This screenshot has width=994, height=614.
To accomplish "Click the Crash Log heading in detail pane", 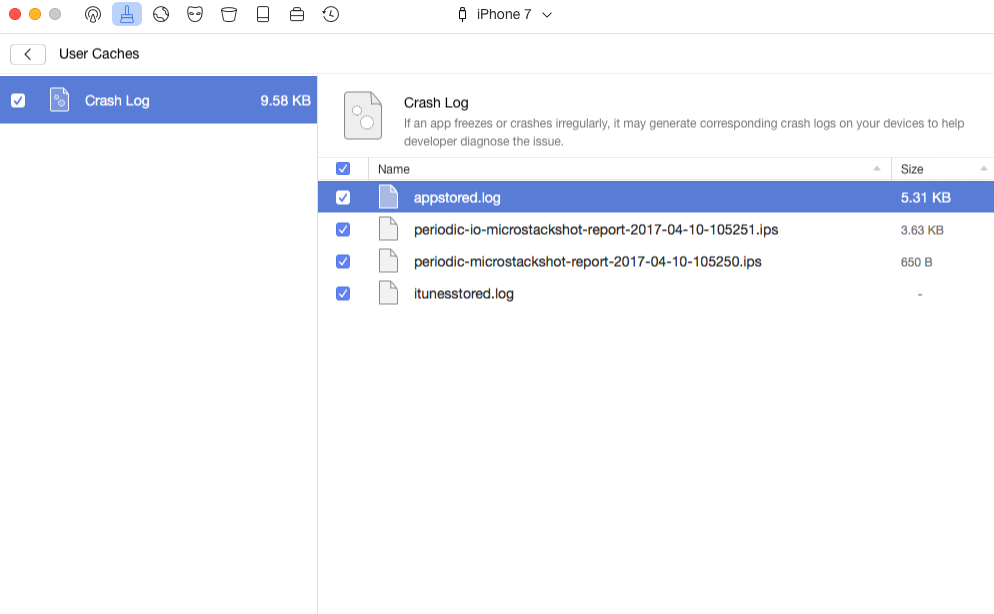I will tap(436, 103).
